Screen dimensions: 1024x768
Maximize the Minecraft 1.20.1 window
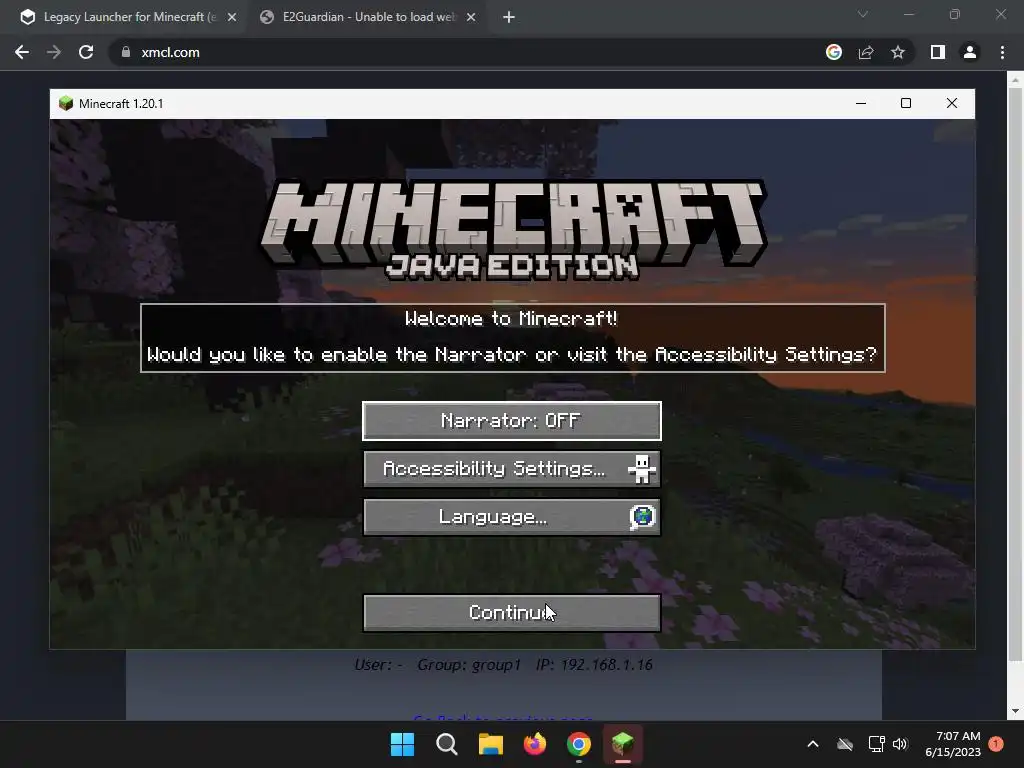906,103
